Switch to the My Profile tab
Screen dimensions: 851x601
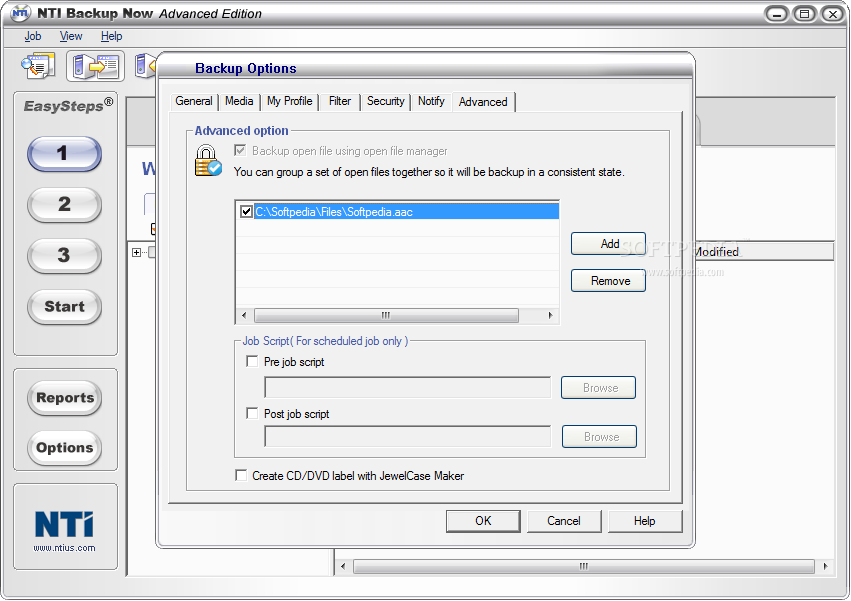point(289,101)
